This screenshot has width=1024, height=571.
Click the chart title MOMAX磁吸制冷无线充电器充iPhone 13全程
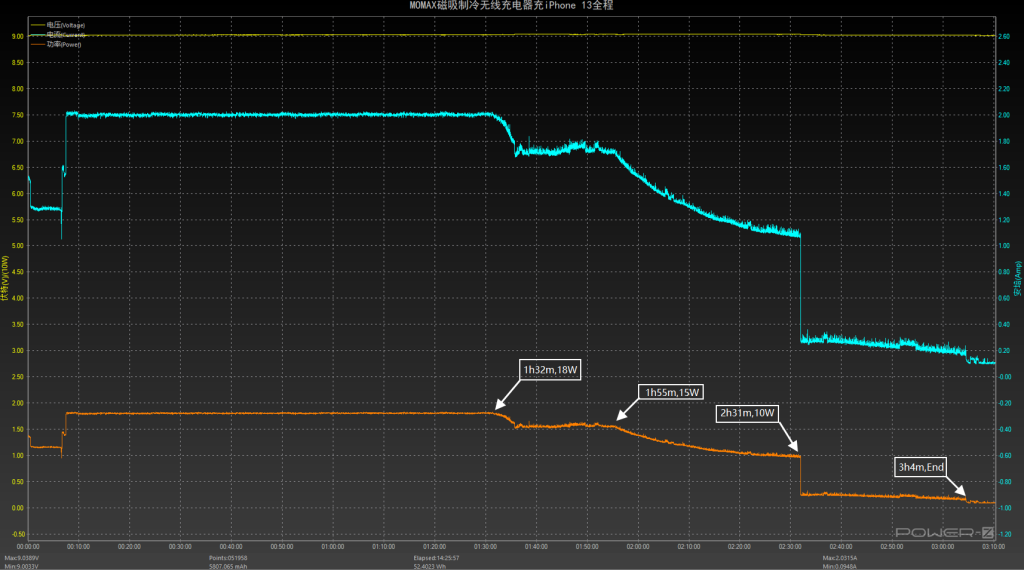coord(511,5)
